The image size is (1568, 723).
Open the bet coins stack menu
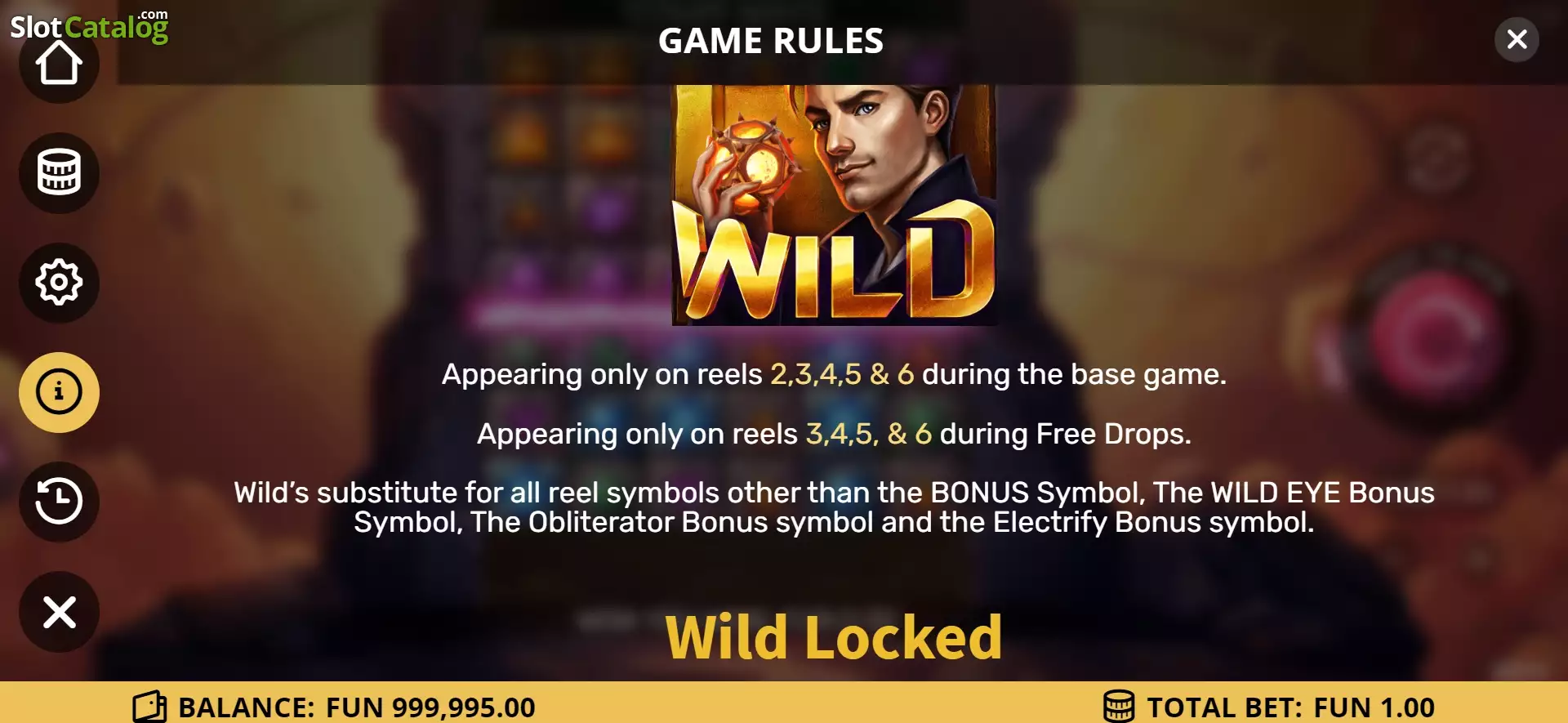tap(59, 173)
